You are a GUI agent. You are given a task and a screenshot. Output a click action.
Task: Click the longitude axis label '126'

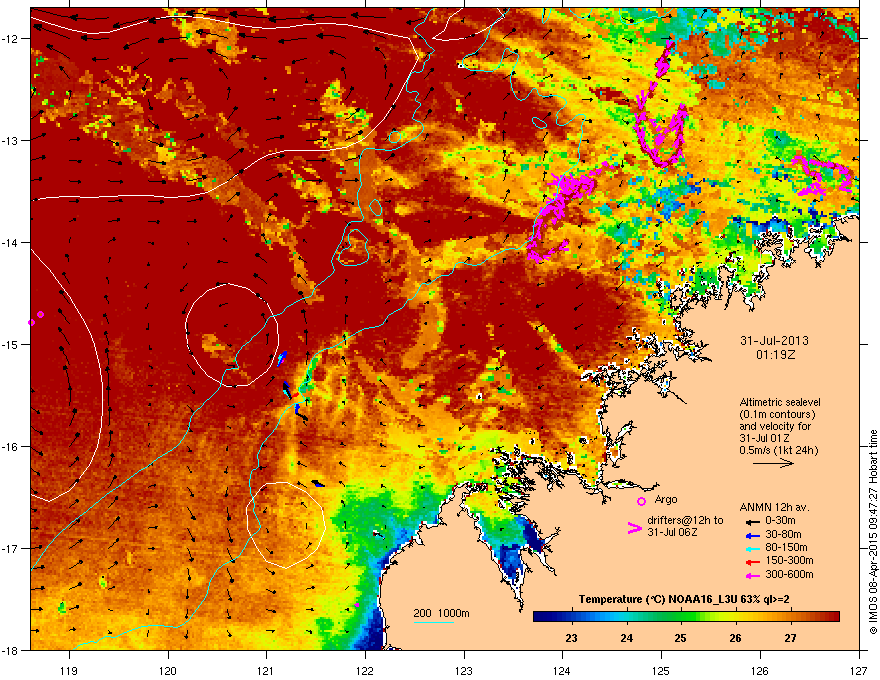tap(760, 670)
